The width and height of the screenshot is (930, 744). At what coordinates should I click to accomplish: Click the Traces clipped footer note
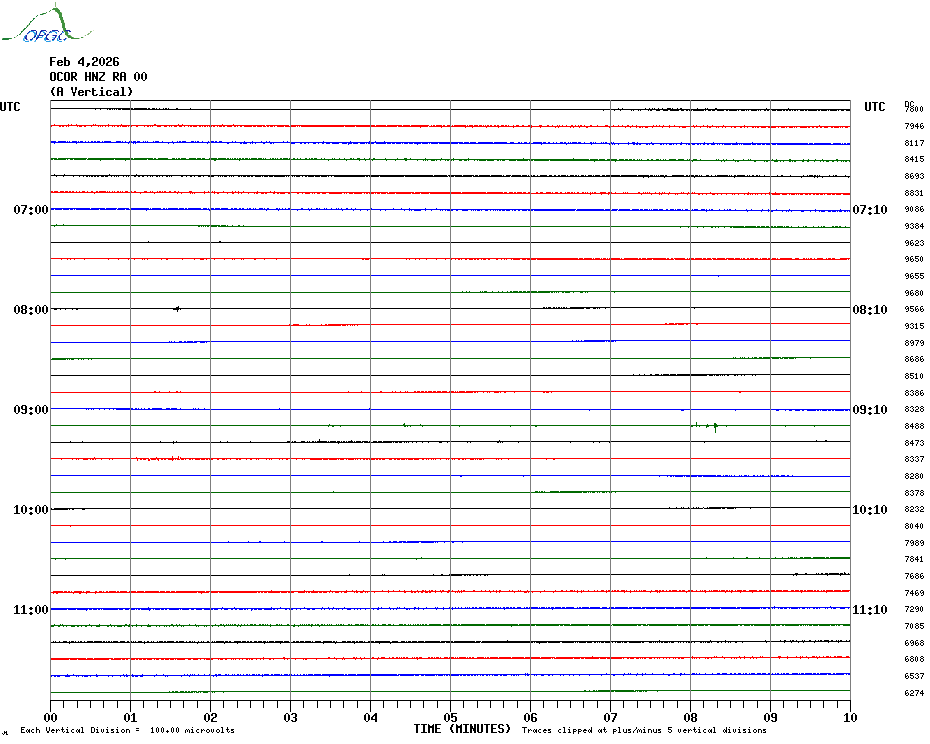click(x=644, y=730)
